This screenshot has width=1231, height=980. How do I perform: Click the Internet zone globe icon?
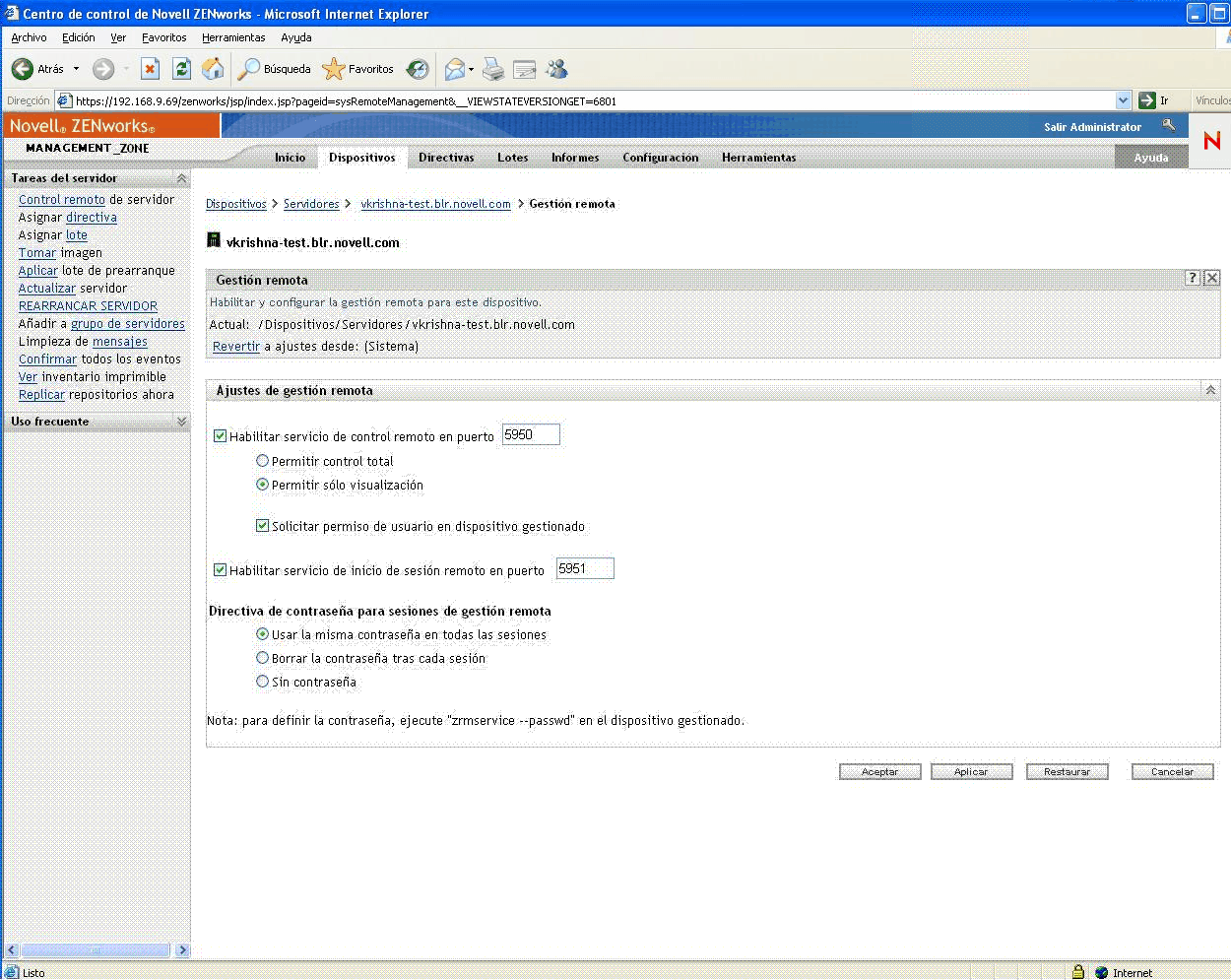[1102, 972]
